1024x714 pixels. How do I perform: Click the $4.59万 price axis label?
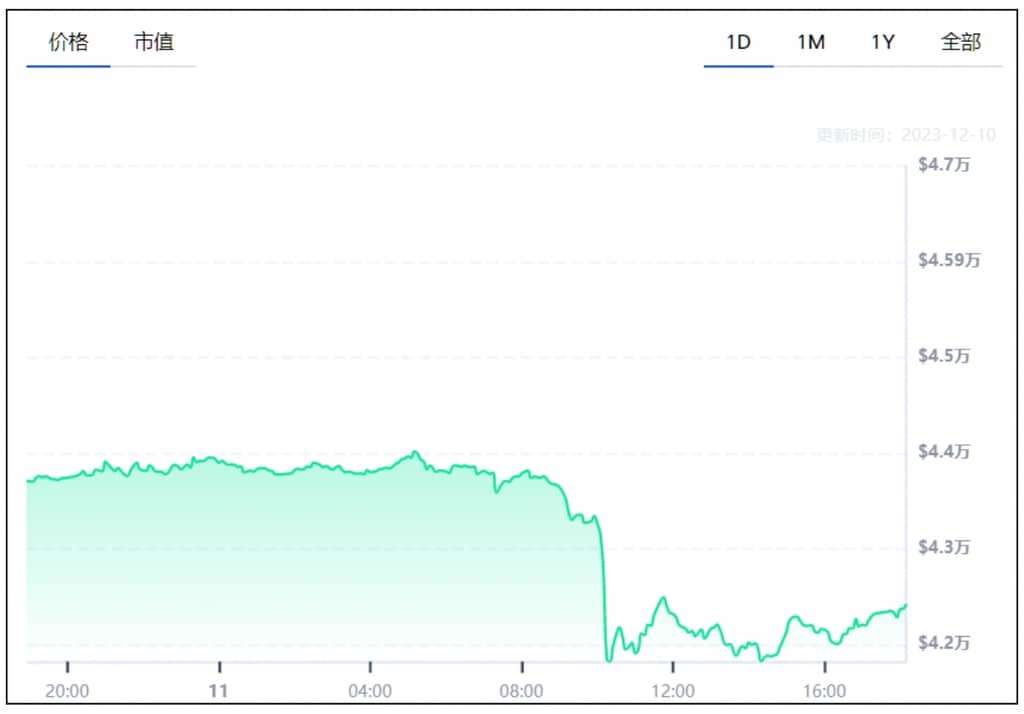pyautogui.click(x=949, y=261)
